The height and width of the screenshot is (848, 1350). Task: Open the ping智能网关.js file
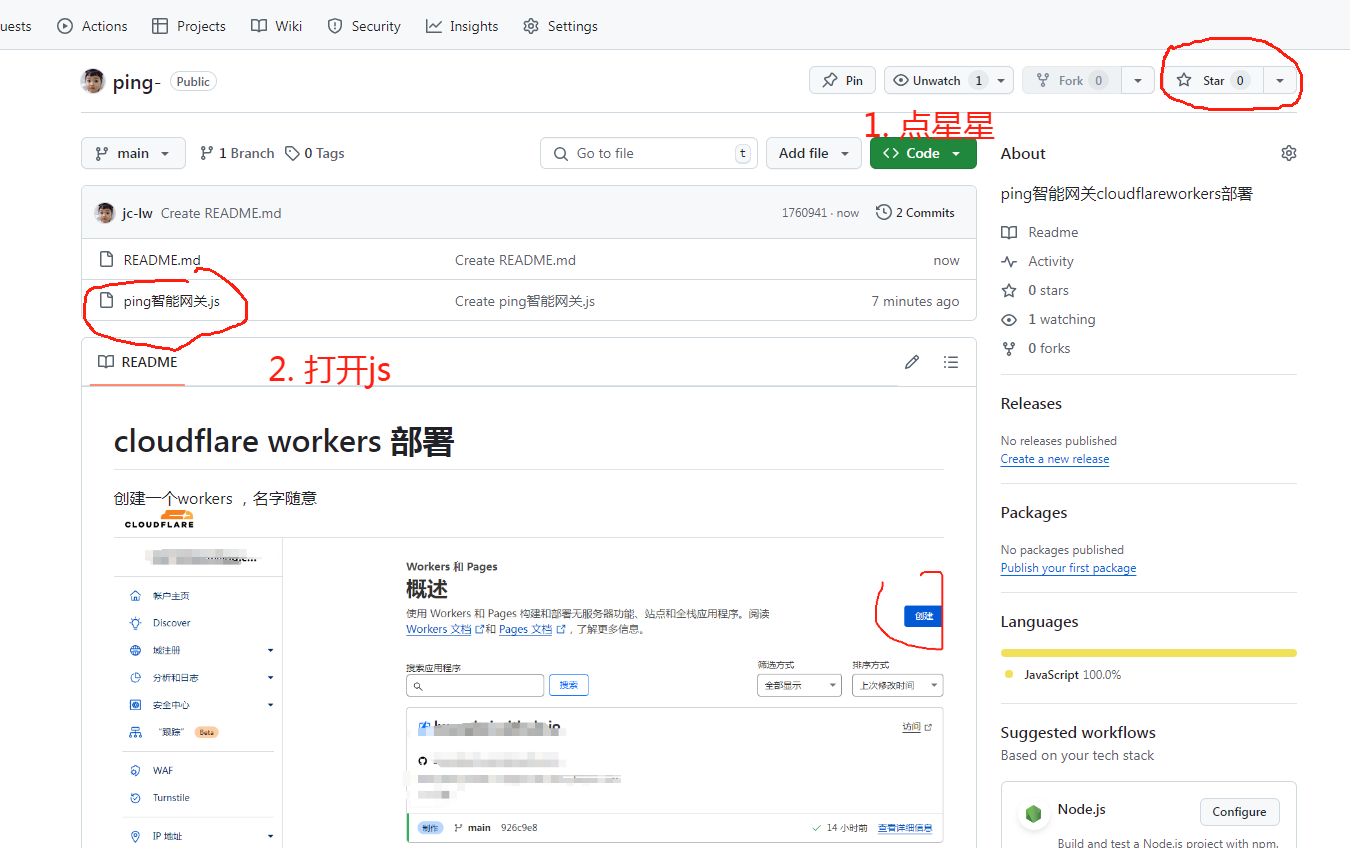click(171, 301)
